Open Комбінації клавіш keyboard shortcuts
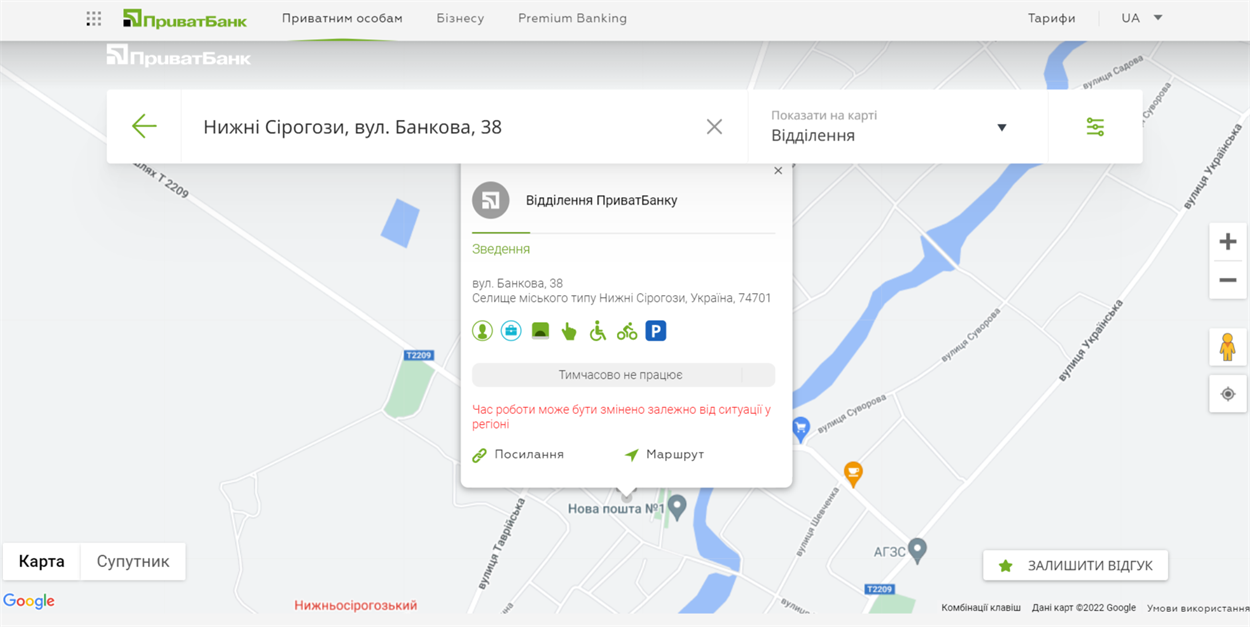This screenshot has width=1250, height=627. tap(981, 607)
